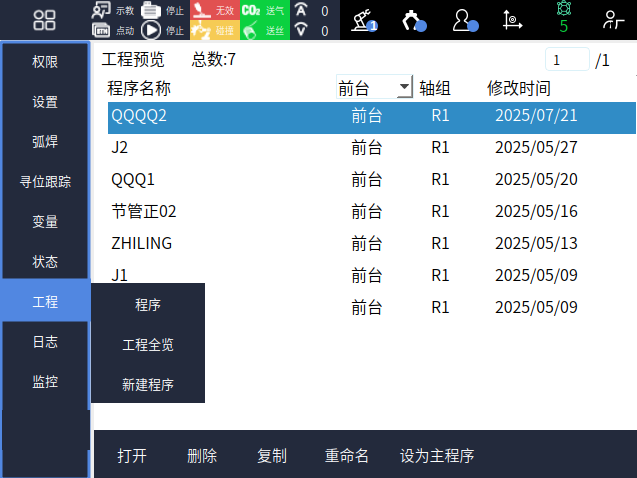Viewport: 637px width, 478px height.
Task: Click the green speed icon showing 5
Action: tap(562, 20)
